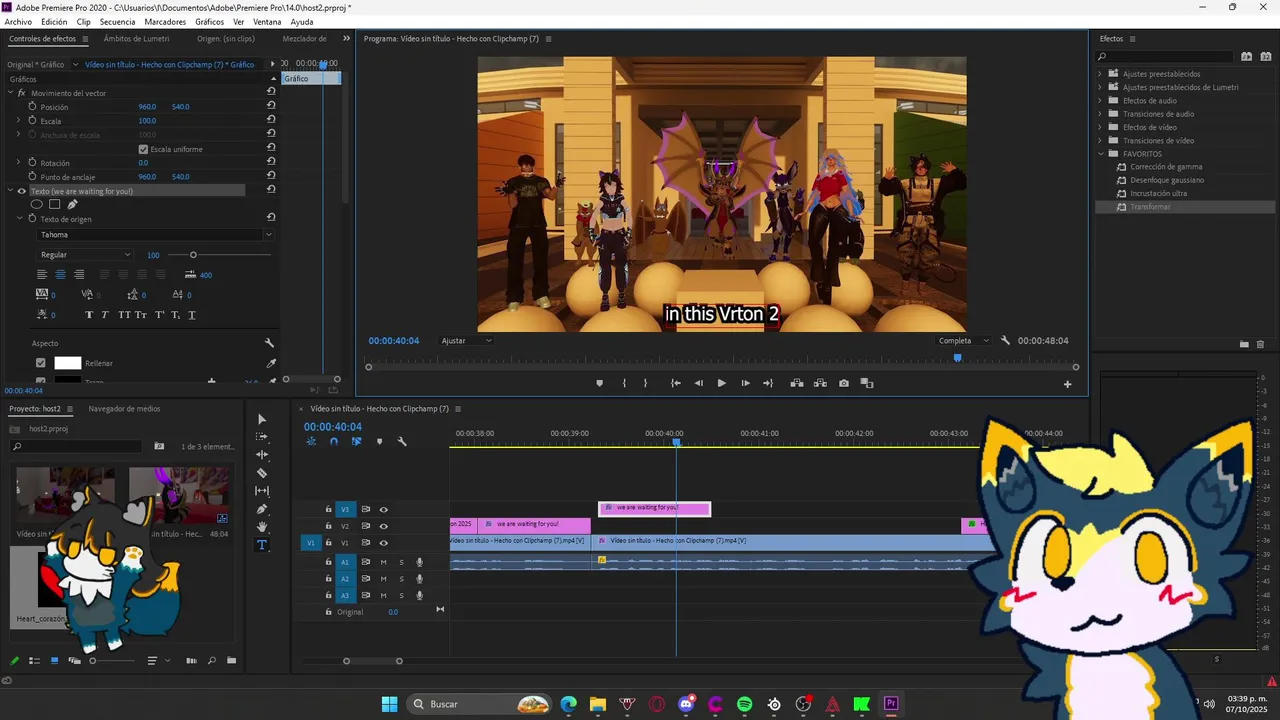Select the Slip tool

pos(262,491)
